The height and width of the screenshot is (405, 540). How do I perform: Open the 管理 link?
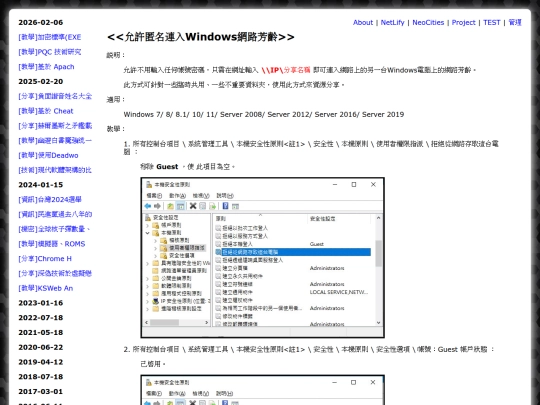(x=515, y=22)
